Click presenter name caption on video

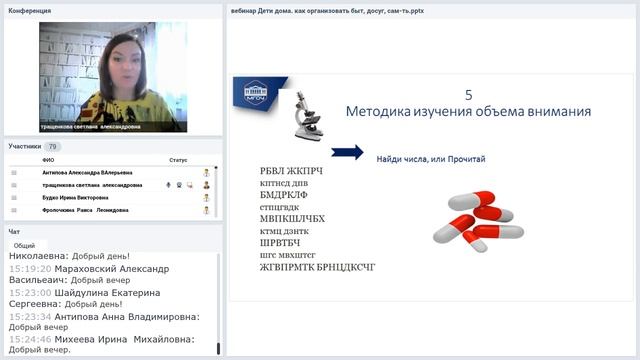[91, 127]
